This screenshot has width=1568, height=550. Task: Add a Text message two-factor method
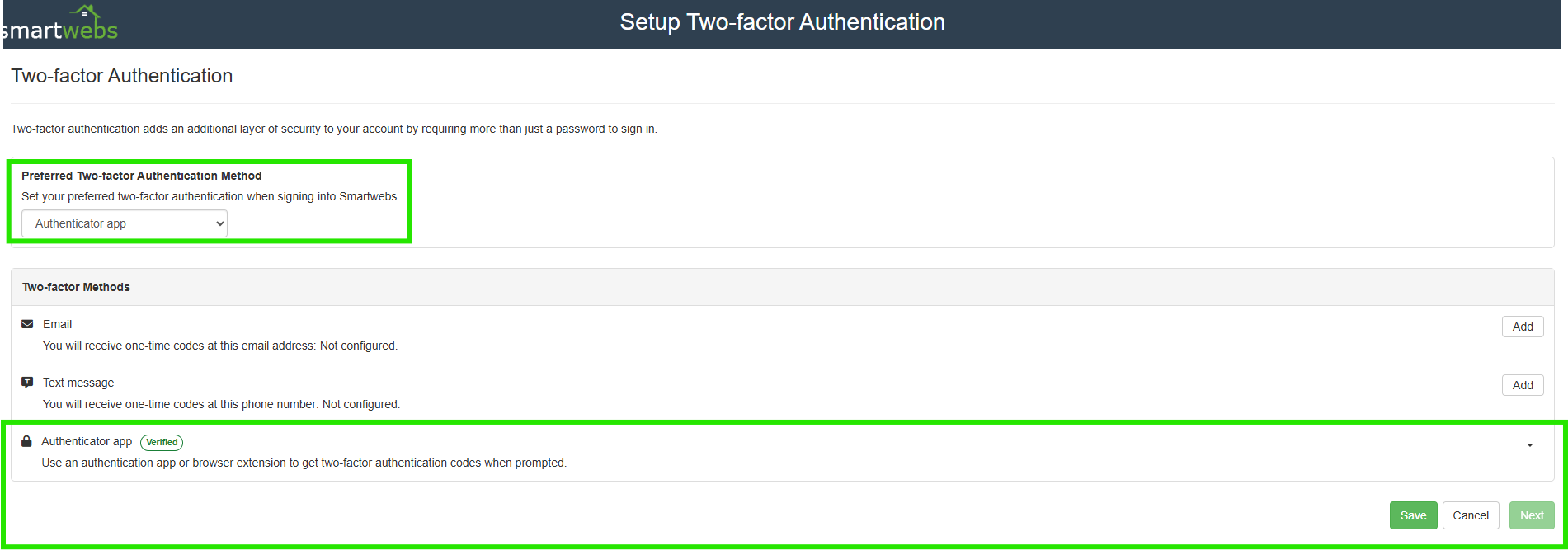(x=1522, y=385)
